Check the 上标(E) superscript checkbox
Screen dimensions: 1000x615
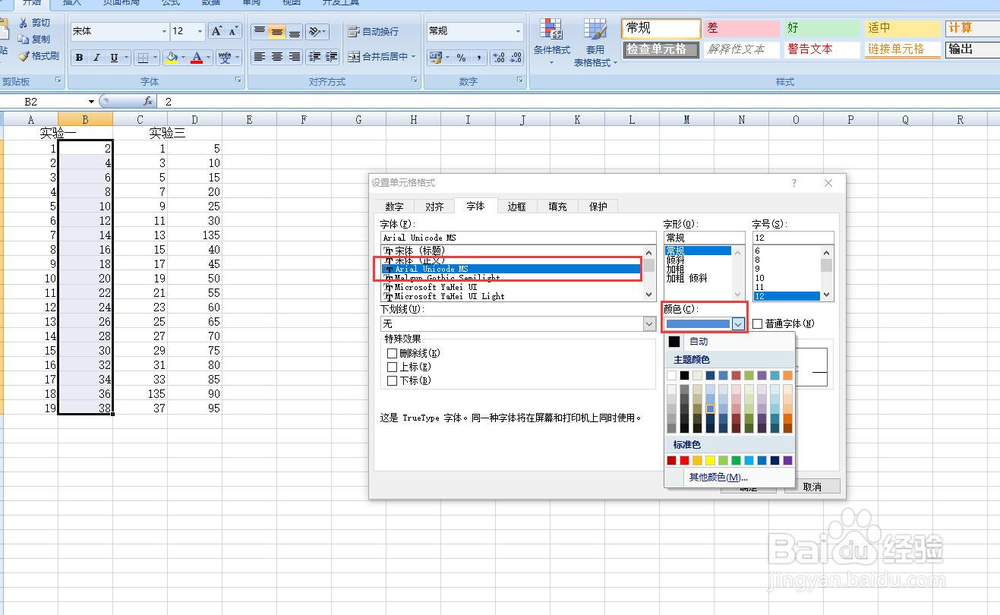pyautogui.click(x=392, y=367)
